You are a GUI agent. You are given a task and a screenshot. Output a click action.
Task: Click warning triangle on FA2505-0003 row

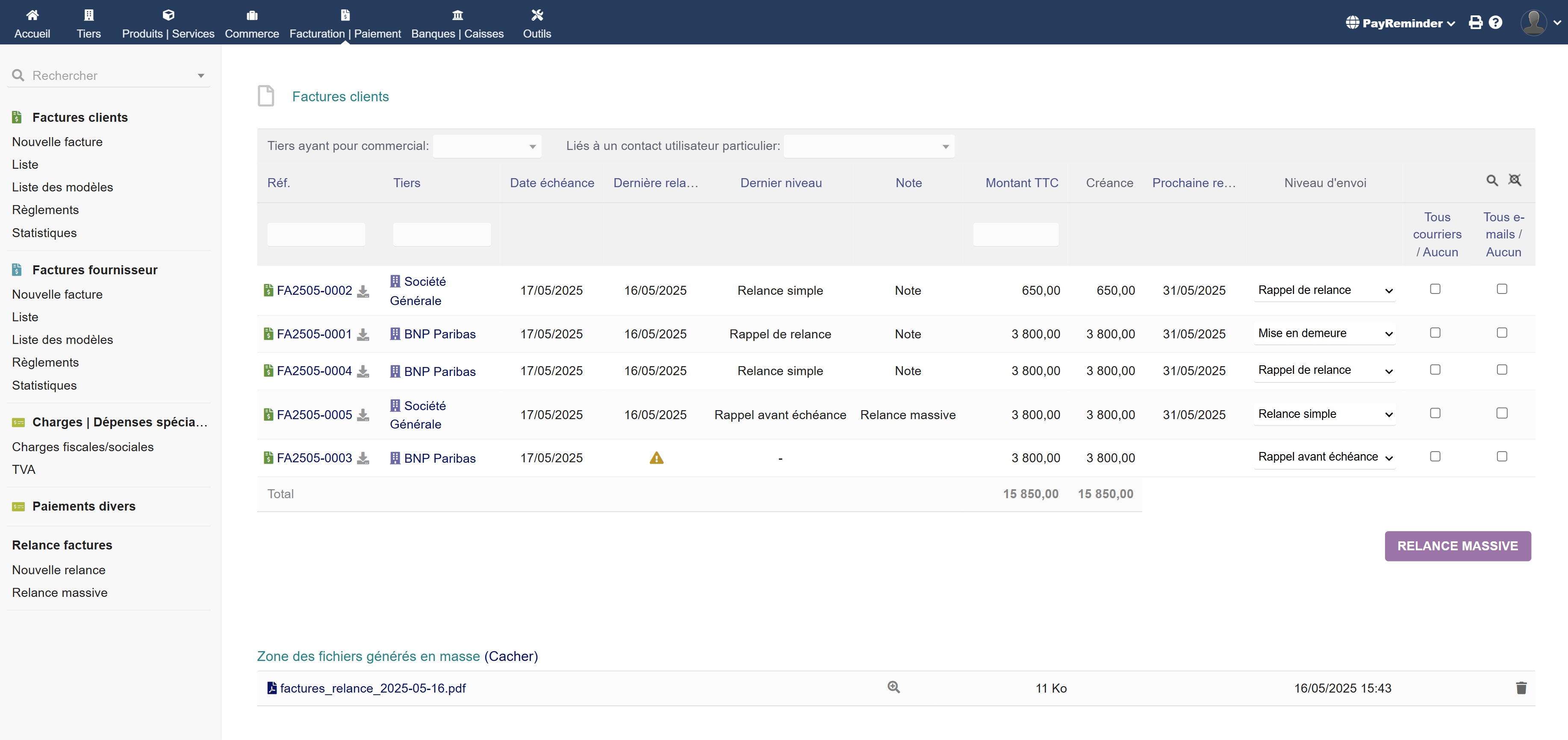click(x=656, y=458)
